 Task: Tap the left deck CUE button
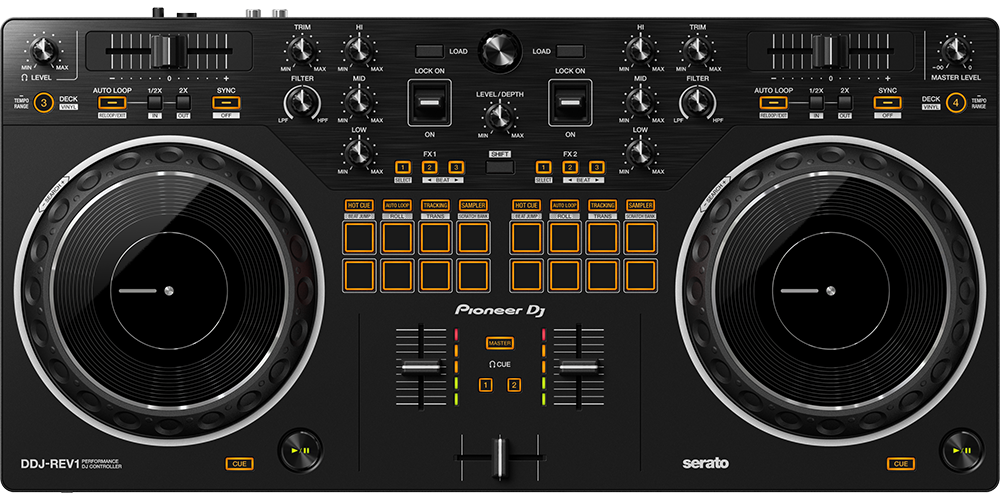pos(239,464)
